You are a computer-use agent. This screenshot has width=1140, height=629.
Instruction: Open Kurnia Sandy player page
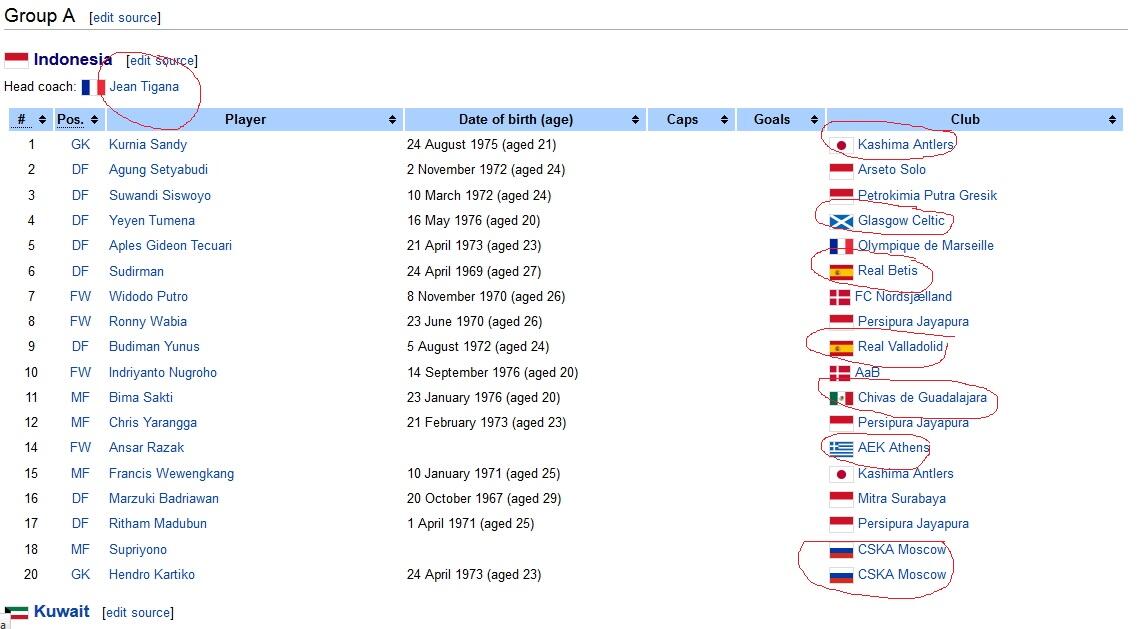click(148, 145)
